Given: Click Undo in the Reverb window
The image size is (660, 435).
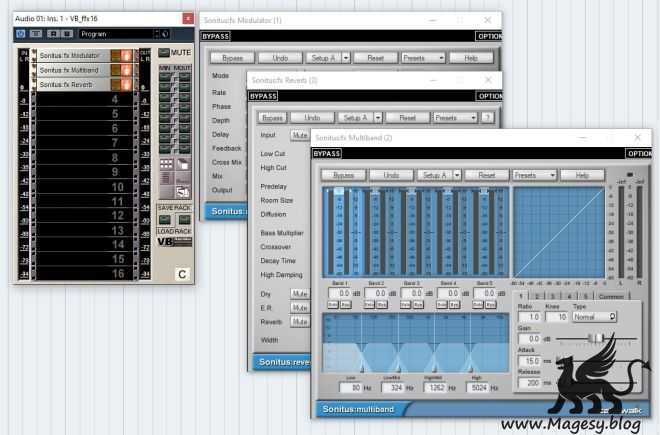Looking at the screenshot, I should tap(312, 118).
